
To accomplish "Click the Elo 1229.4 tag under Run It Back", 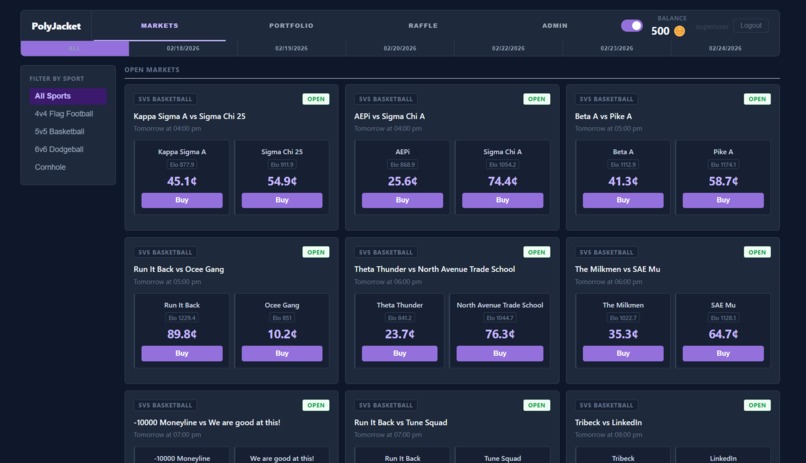I will coord(182,318).
